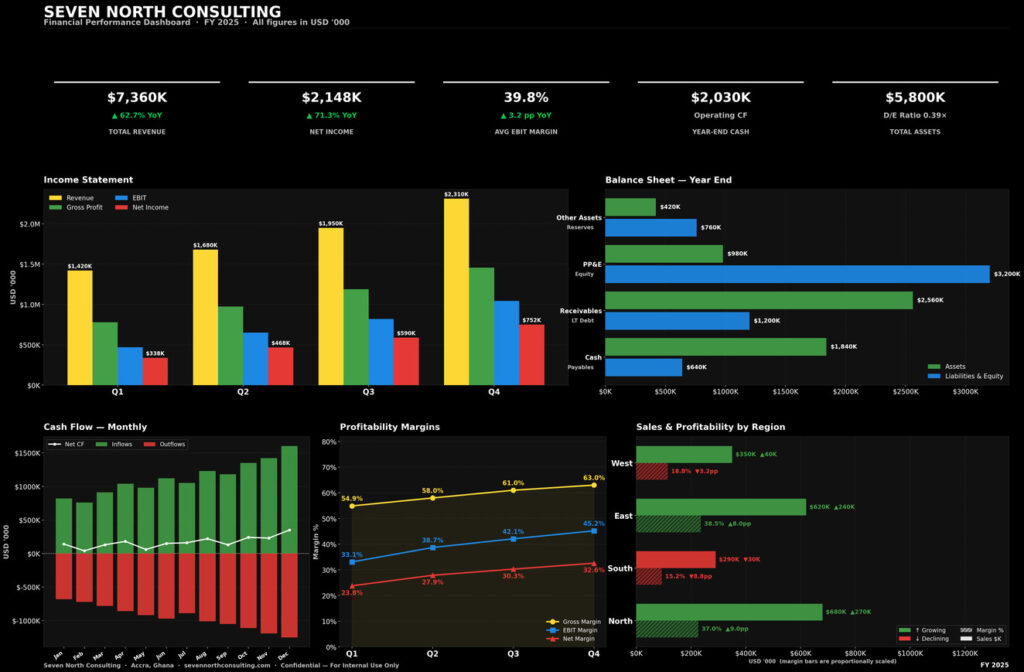This screenshot has width=1024, height=672.
Task: Click the Equity bar labeled $3,200K
Action: click(x=796, y=274)
